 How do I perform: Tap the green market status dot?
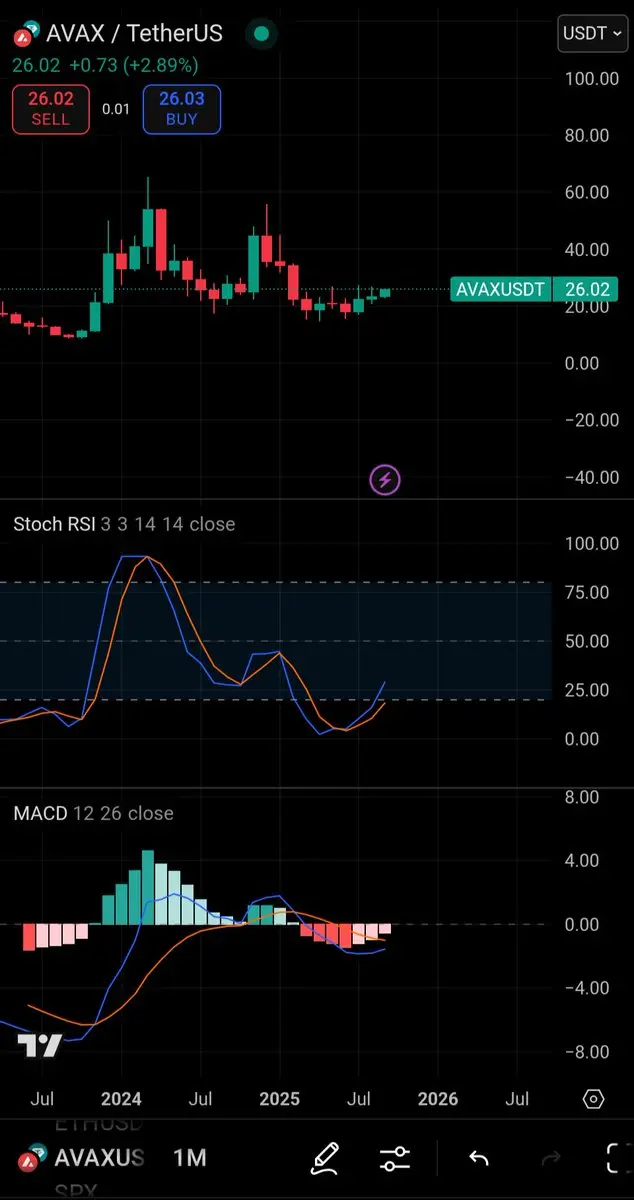click(262, 34)
